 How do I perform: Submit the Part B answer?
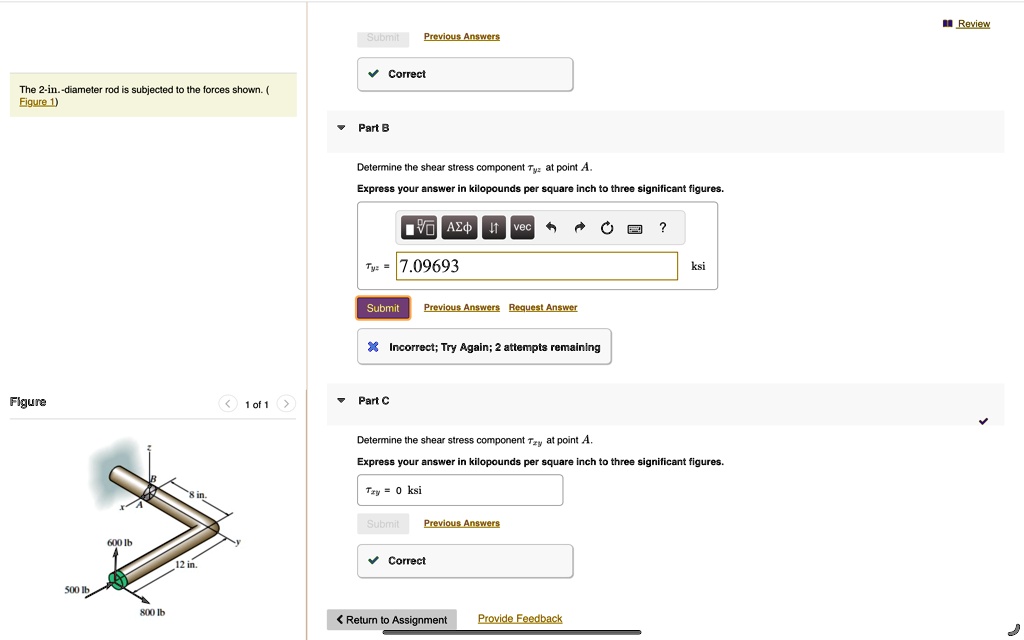[383, 308]
